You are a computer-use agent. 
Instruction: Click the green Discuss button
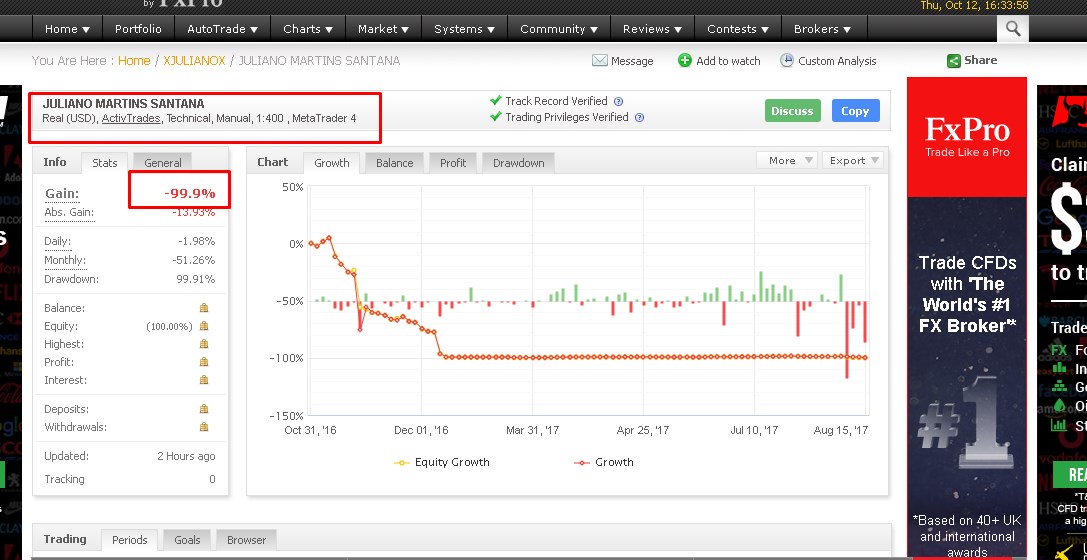(792, 111)
